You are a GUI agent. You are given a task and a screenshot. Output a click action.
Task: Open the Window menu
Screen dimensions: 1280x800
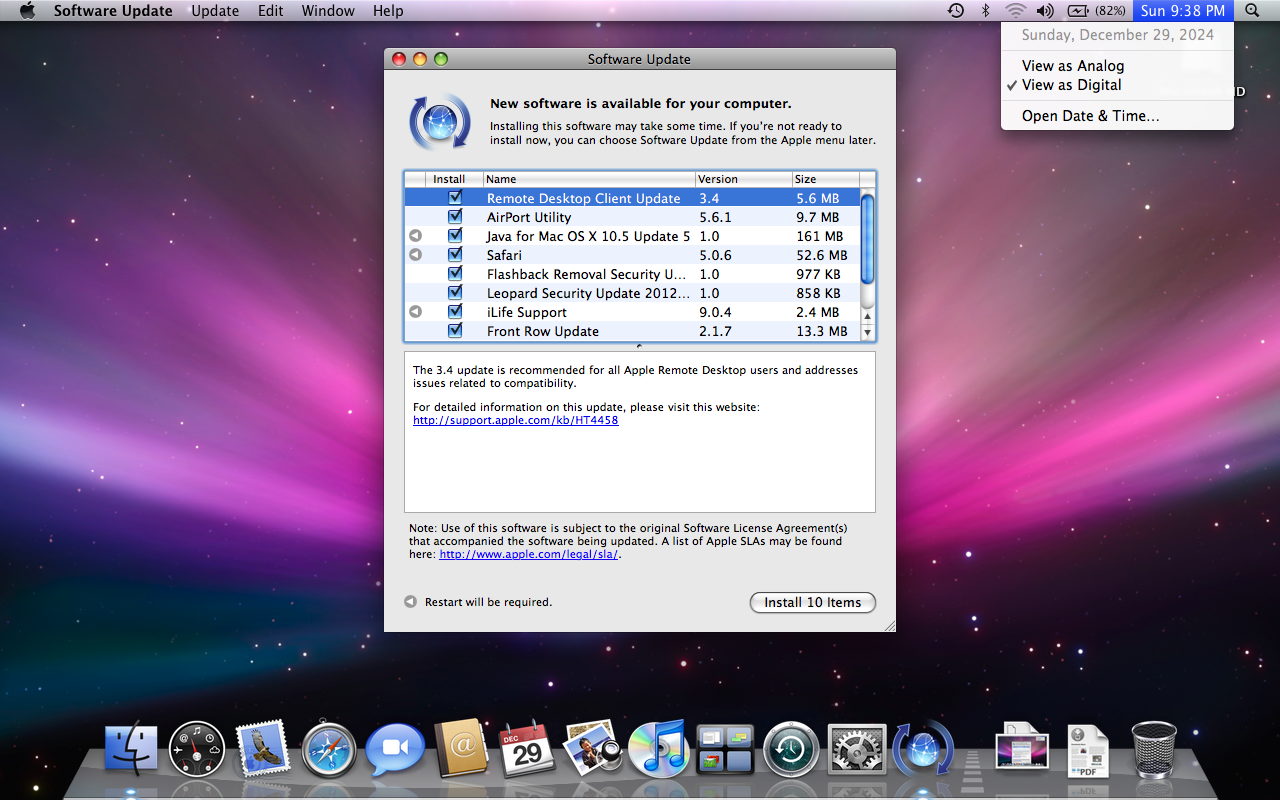(328, 11)
